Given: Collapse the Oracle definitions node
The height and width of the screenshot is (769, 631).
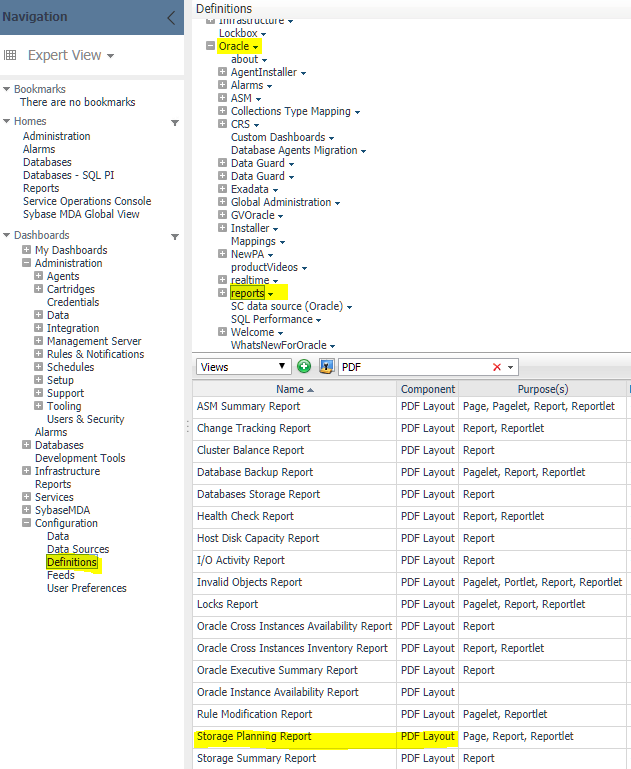Looking at the screenshot, I should [210, 46].
